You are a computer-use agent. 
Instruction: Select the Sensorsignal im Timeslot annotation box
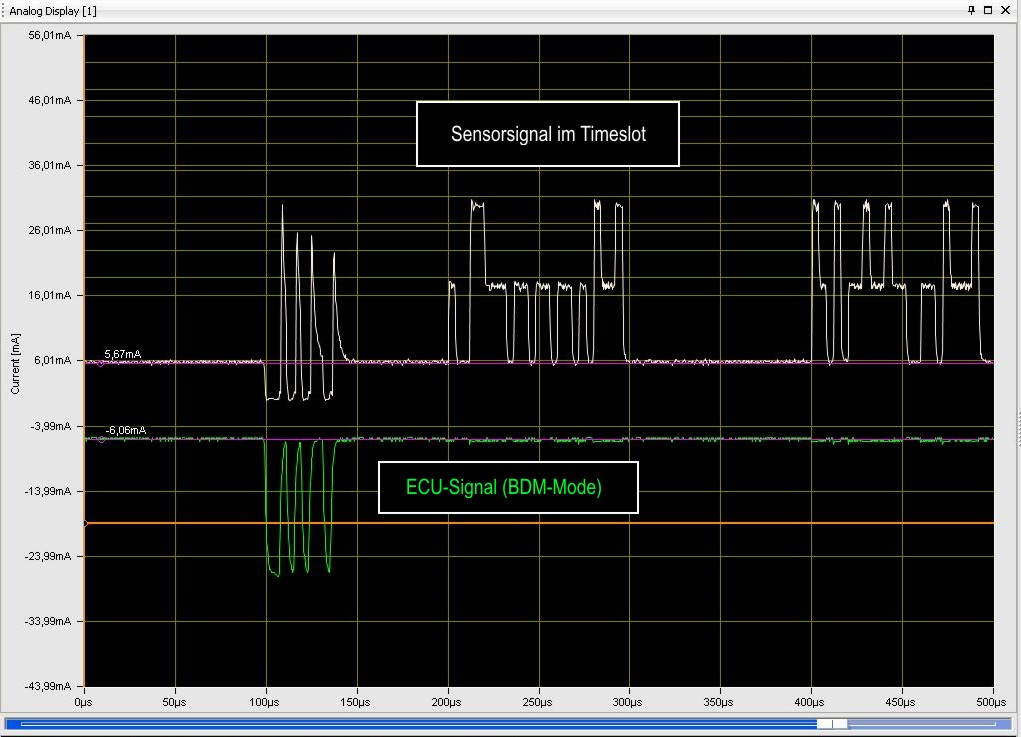tap(548, 134)
